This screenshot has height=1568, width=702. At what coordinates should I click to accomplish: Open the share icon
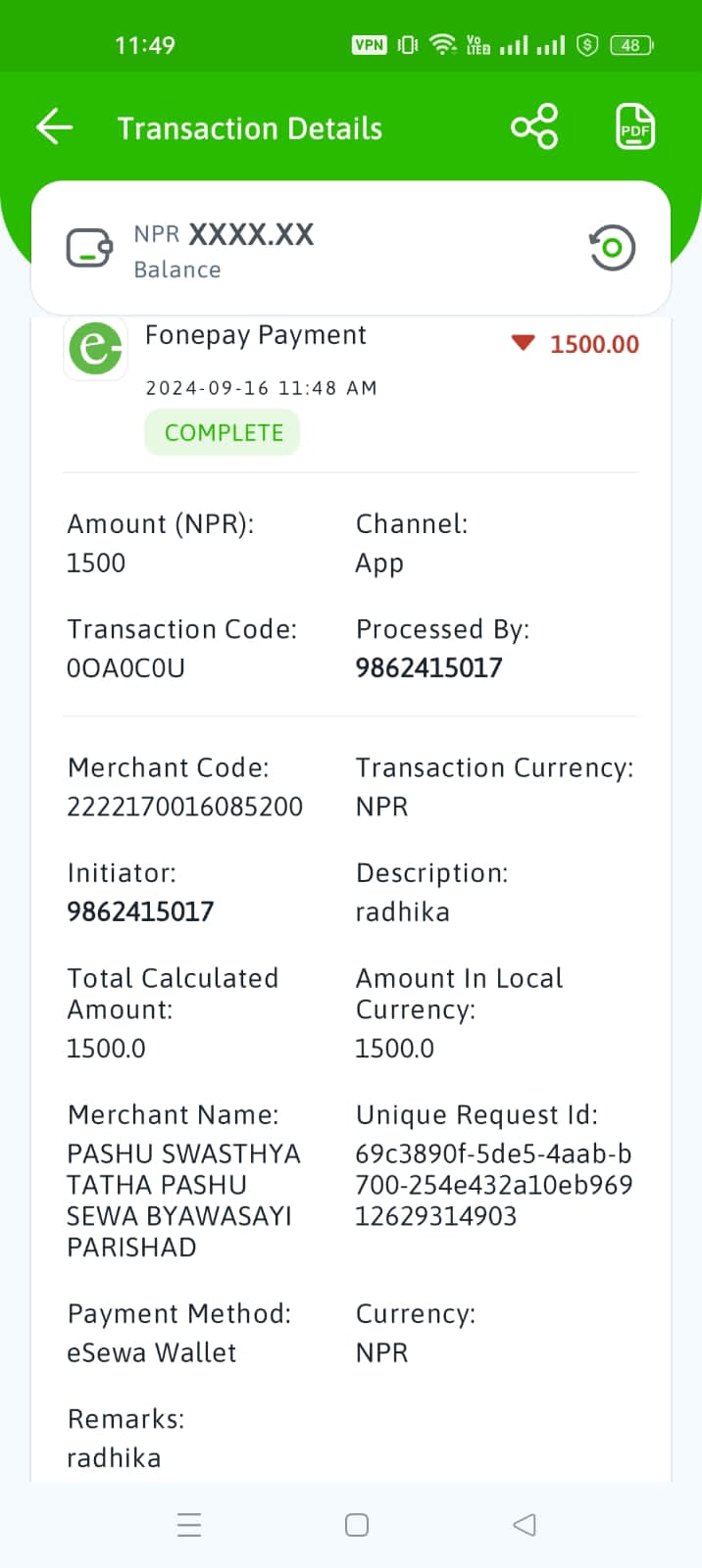534,127
